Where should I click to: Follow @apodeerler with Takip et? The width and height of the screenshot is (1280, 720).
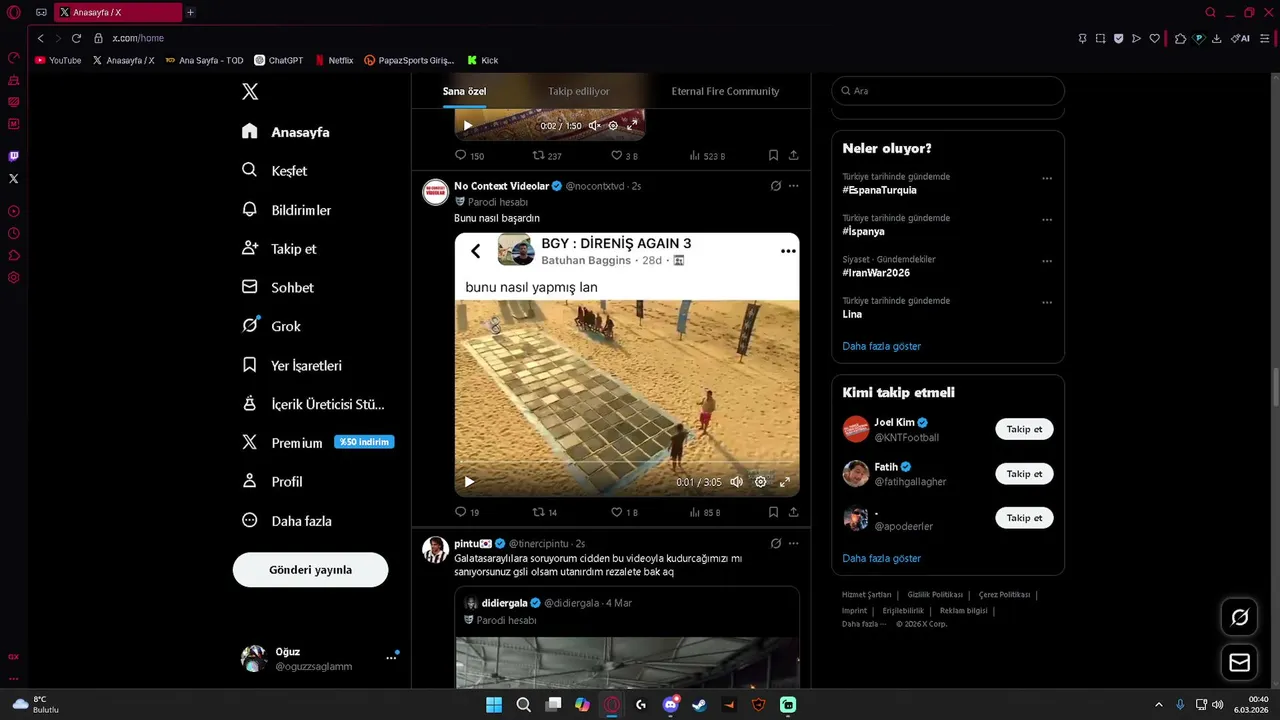[1024, 518]
